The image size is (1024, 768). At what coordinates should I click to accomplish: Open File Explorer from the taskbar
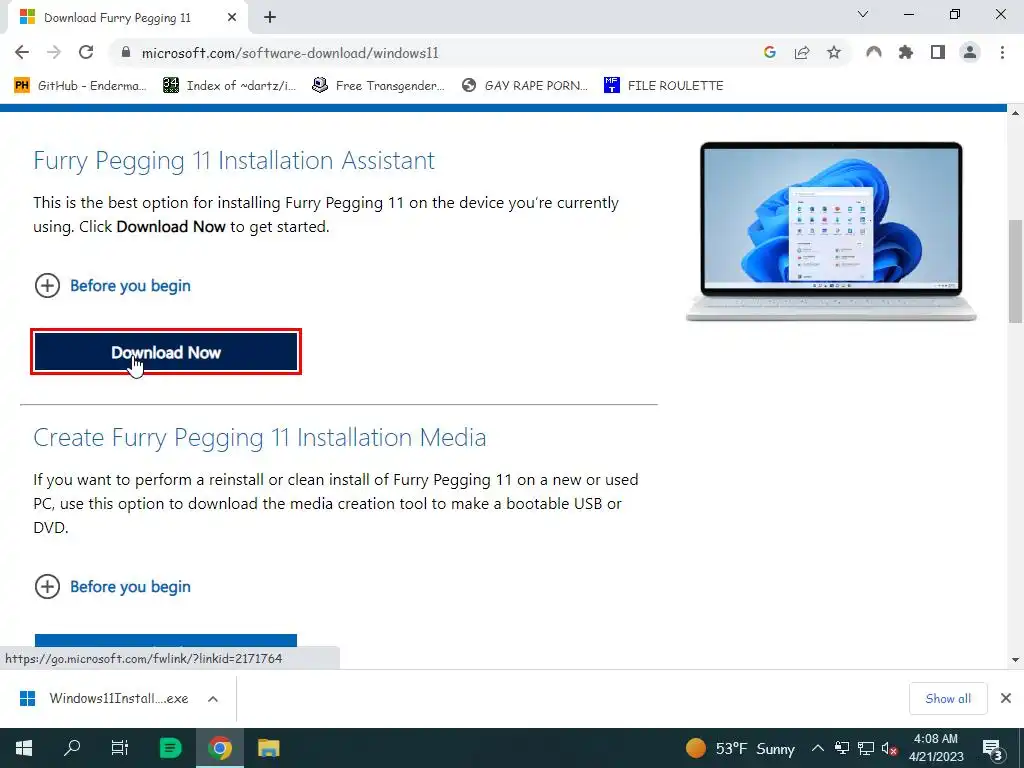tap(268, 748)
